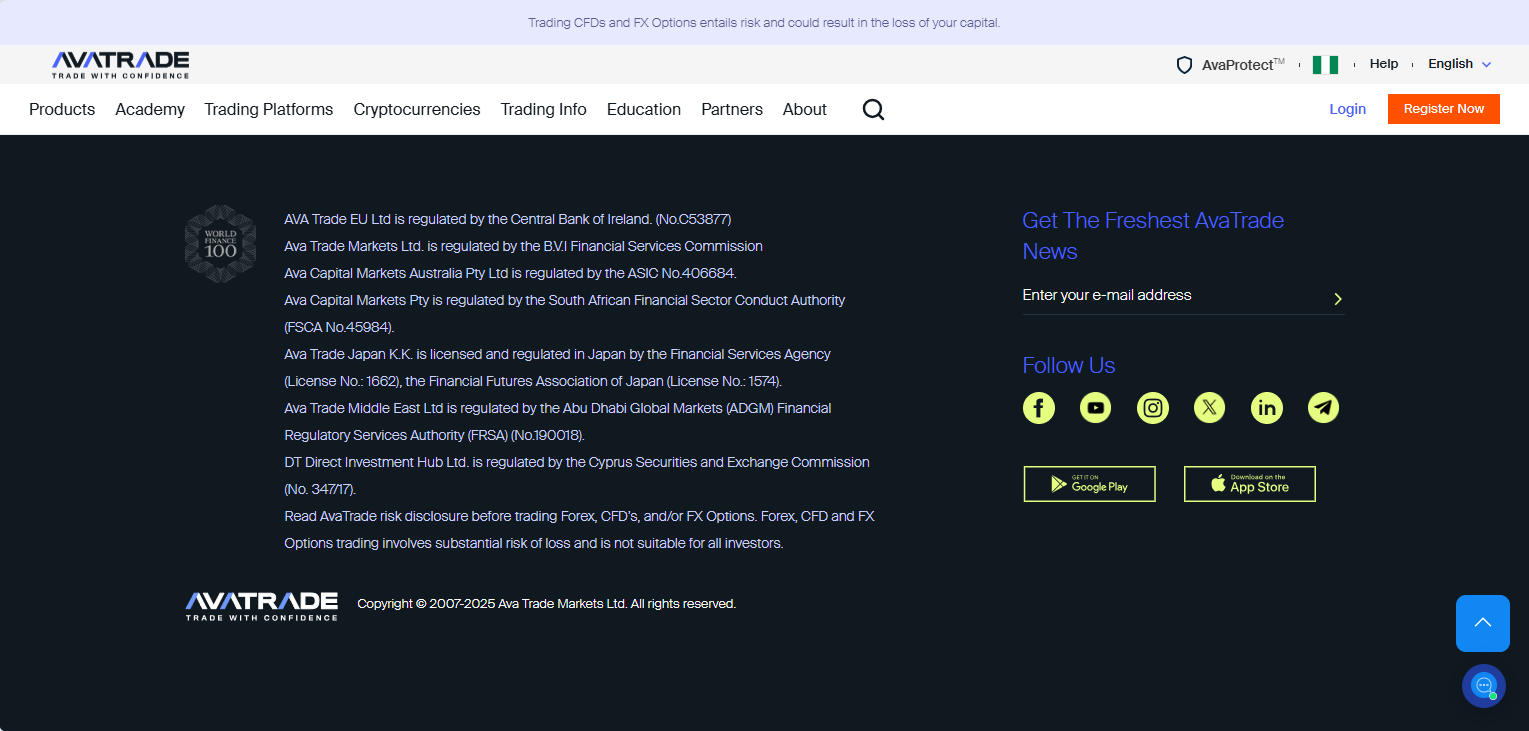Click the live chat bubble icon
This screenshot has height=731, width=1529.
[x=1483, y=686]
